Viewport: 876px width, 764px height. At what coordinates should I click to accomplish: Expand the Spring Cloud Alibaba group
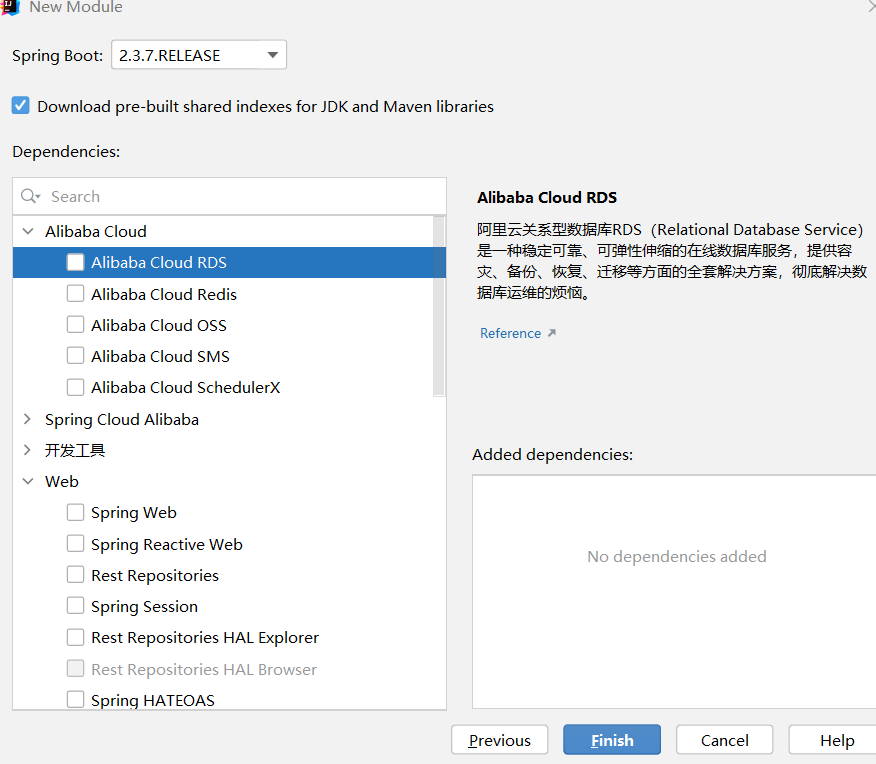point(27,419)
